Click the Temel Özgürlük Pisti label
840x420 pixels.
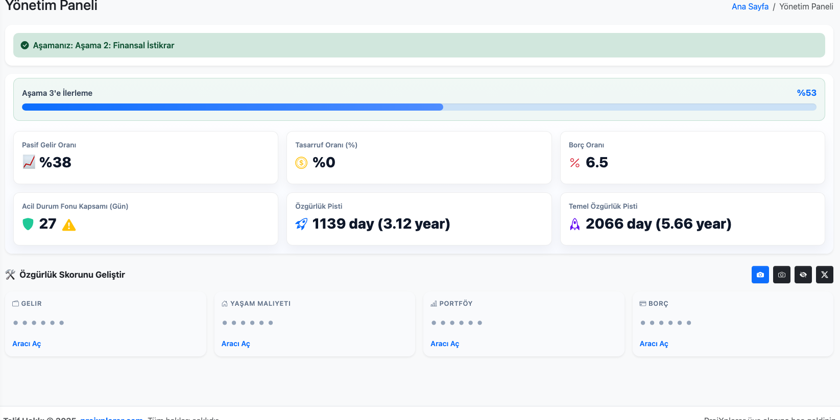[x=603, y=206]
